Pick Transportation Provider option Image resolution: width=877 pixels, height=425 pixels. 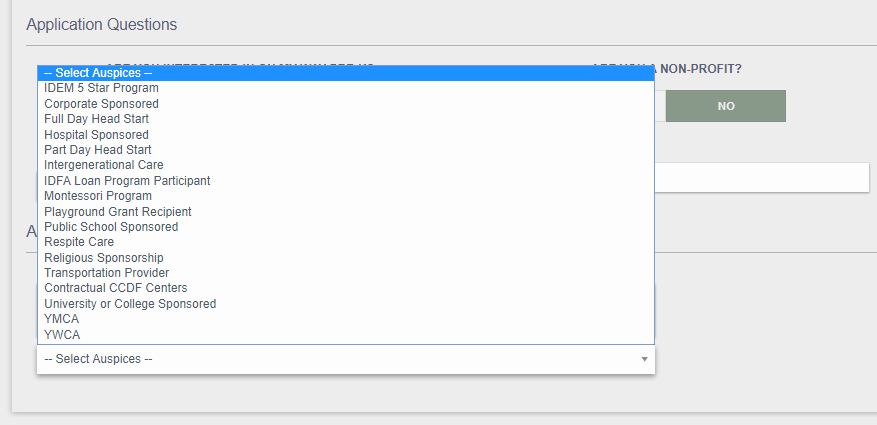click(107, 273)
